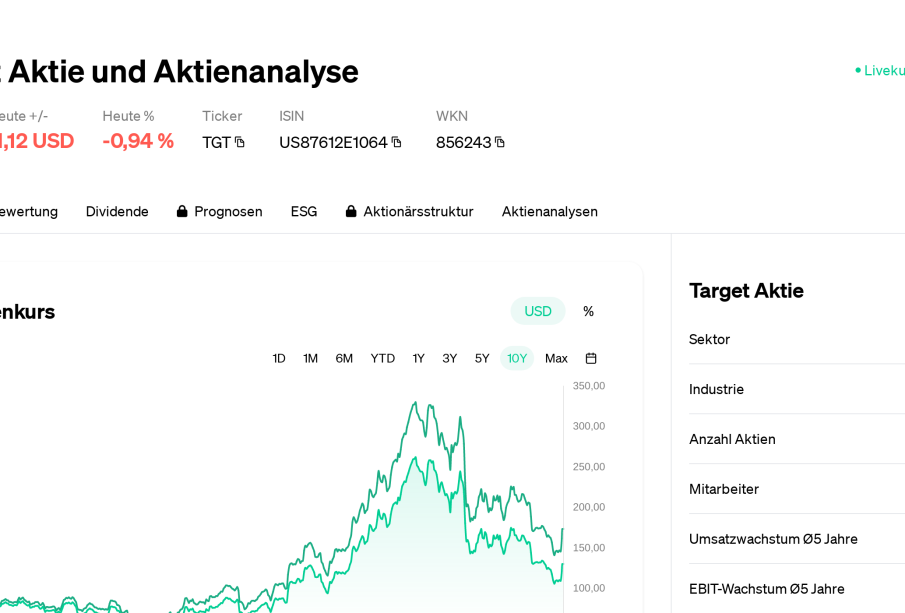The width and height of the screenshot is (905, 613).
Task: Click the Mitarbeiter row
Action: tap(796, 489)
